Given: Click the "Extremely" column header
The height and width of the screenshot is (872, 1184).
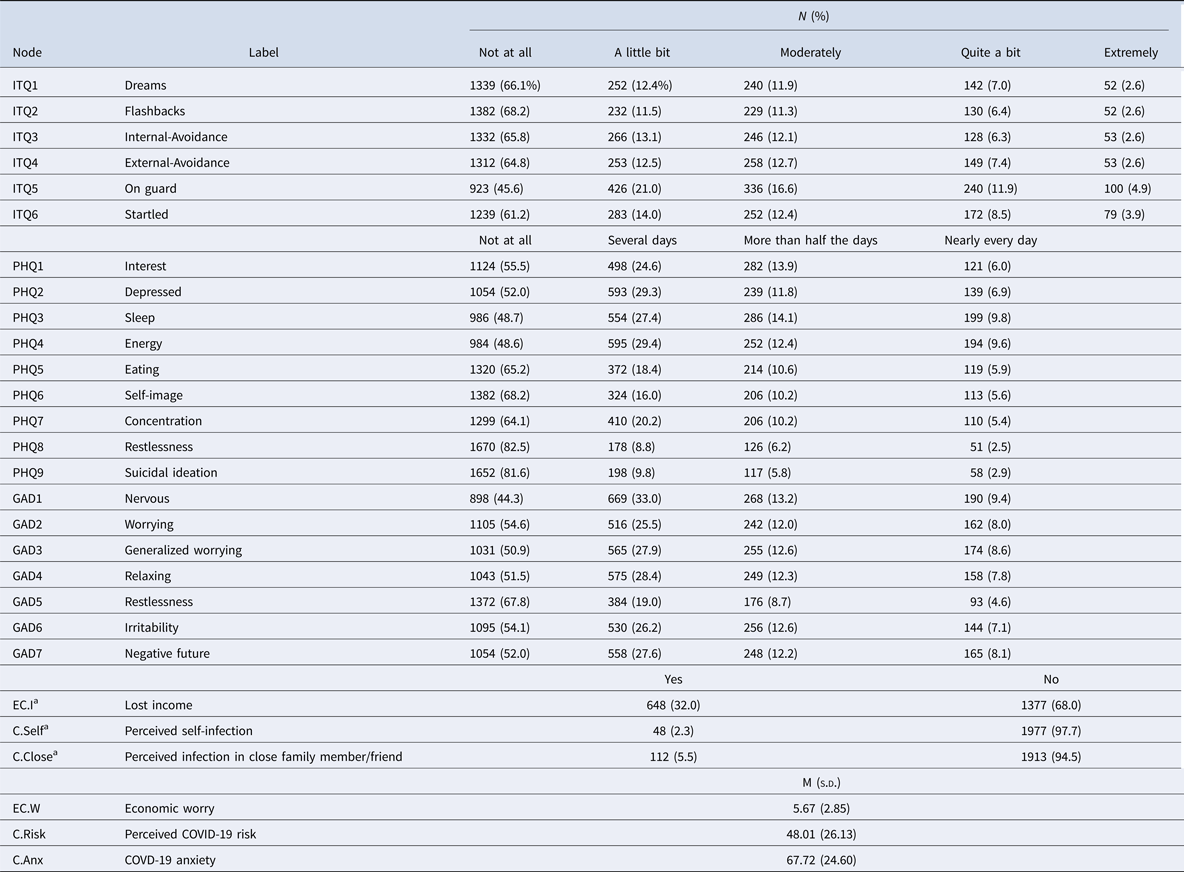Looking at the screenshot, I should pyautogui.click(x=1131, y=53).
